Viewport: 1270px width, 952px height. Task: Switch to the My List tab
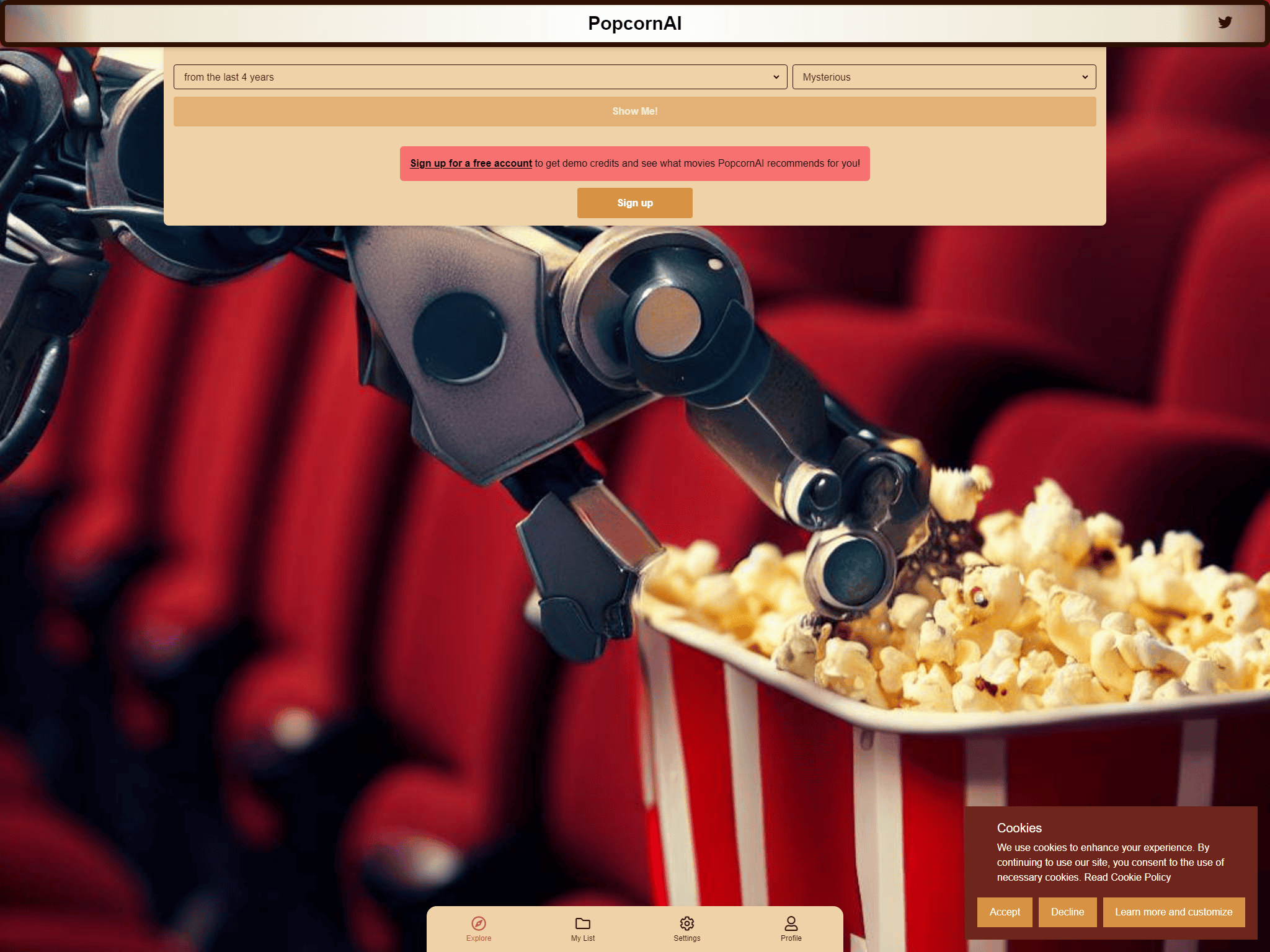(x=582, y=928)
